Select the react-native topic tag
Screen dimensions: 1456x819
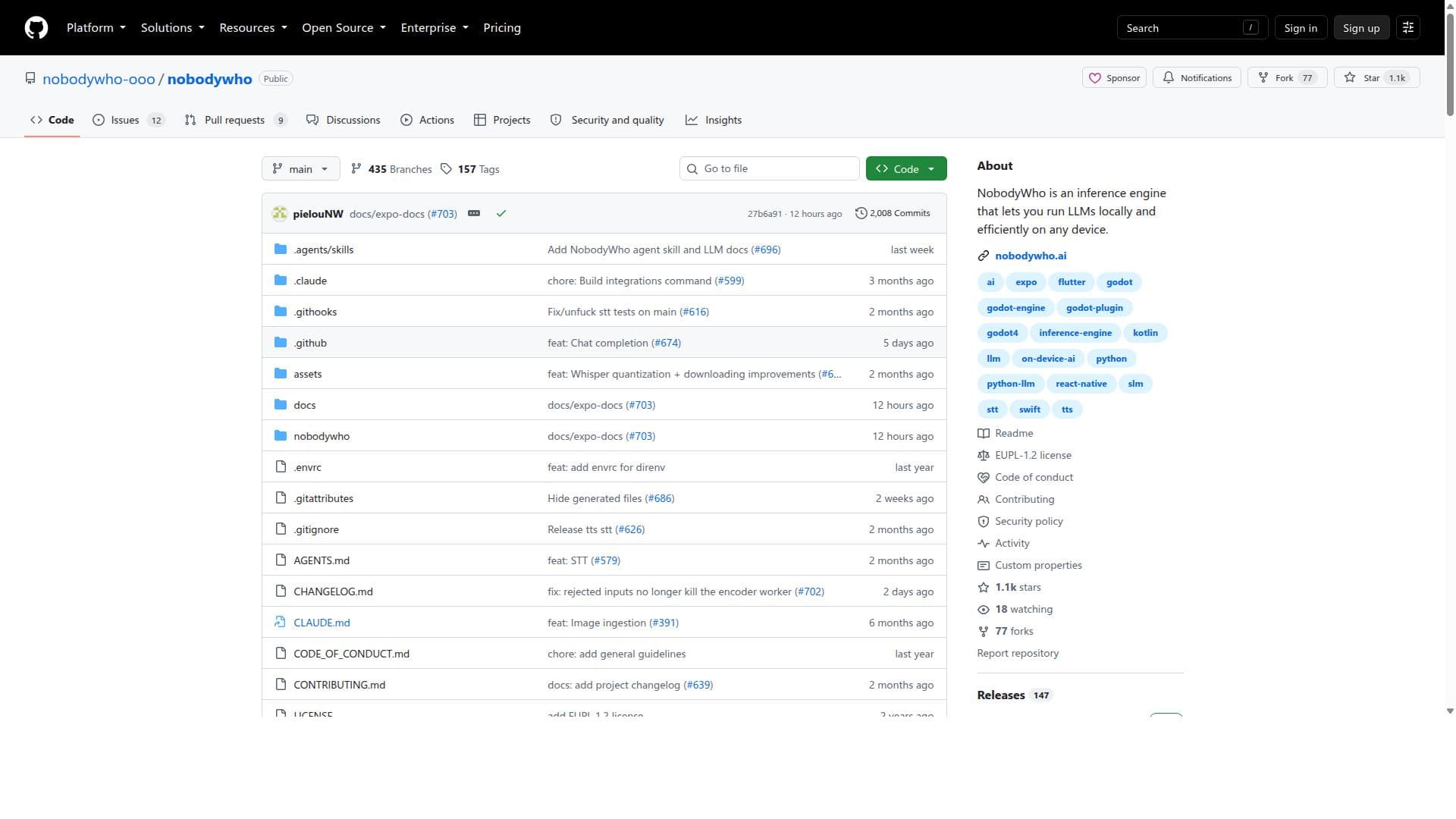(1081, 384)
